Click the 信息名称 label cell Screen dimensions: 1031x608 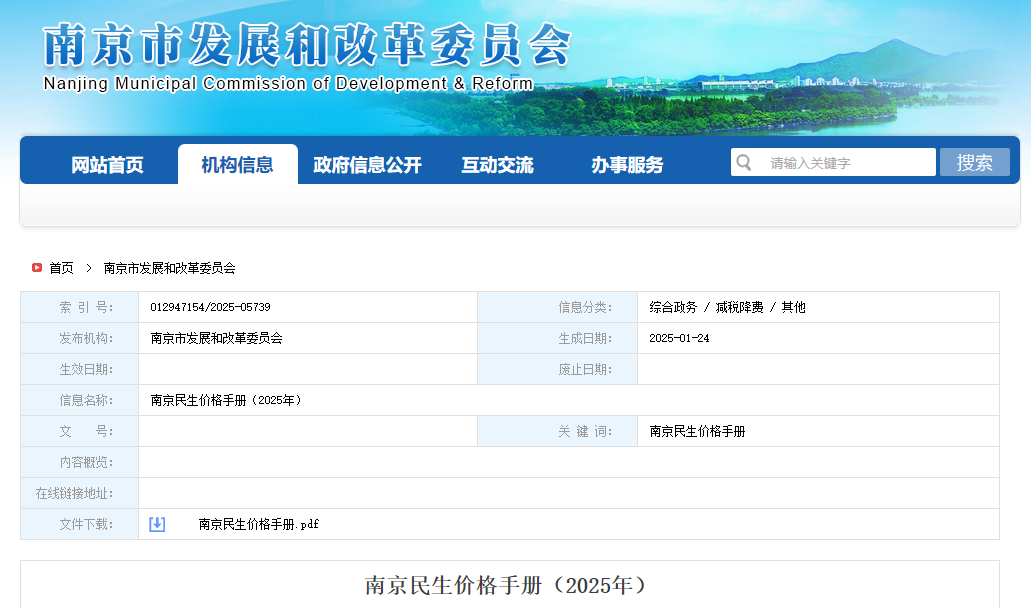[x=80, y=400]
